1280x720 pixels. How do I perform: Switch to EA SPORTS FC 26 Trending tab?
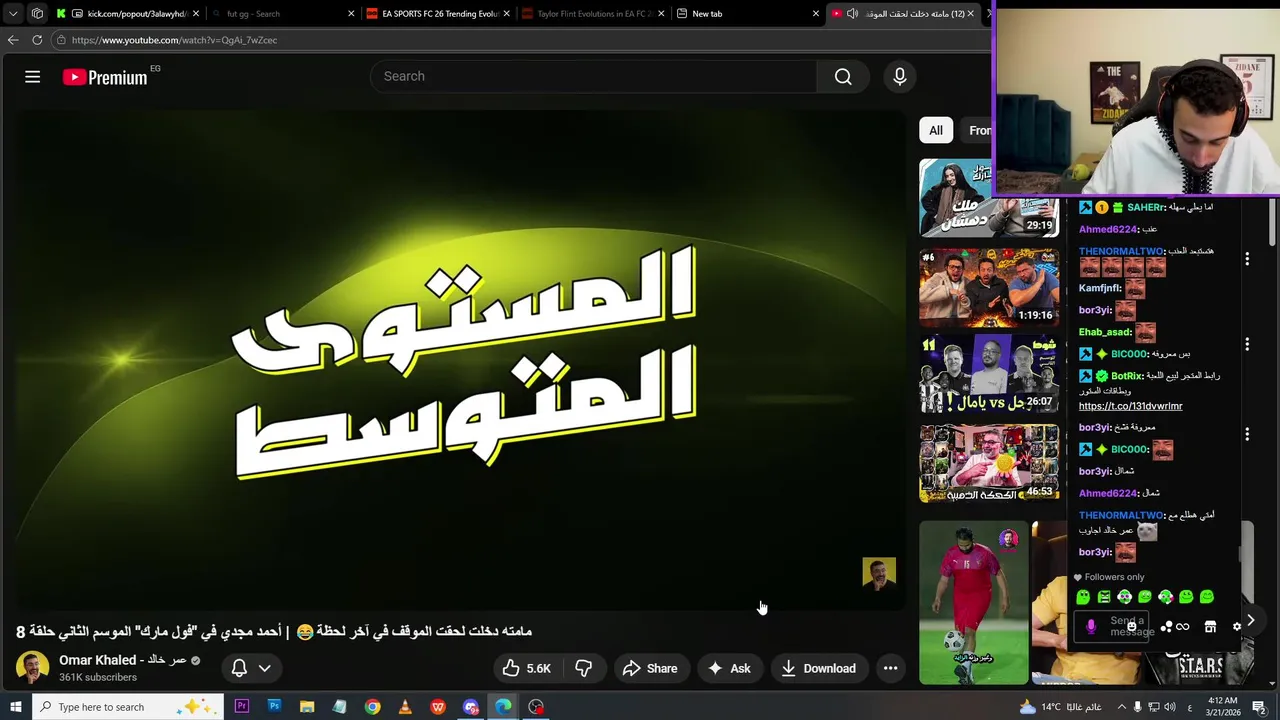[438, 14]
